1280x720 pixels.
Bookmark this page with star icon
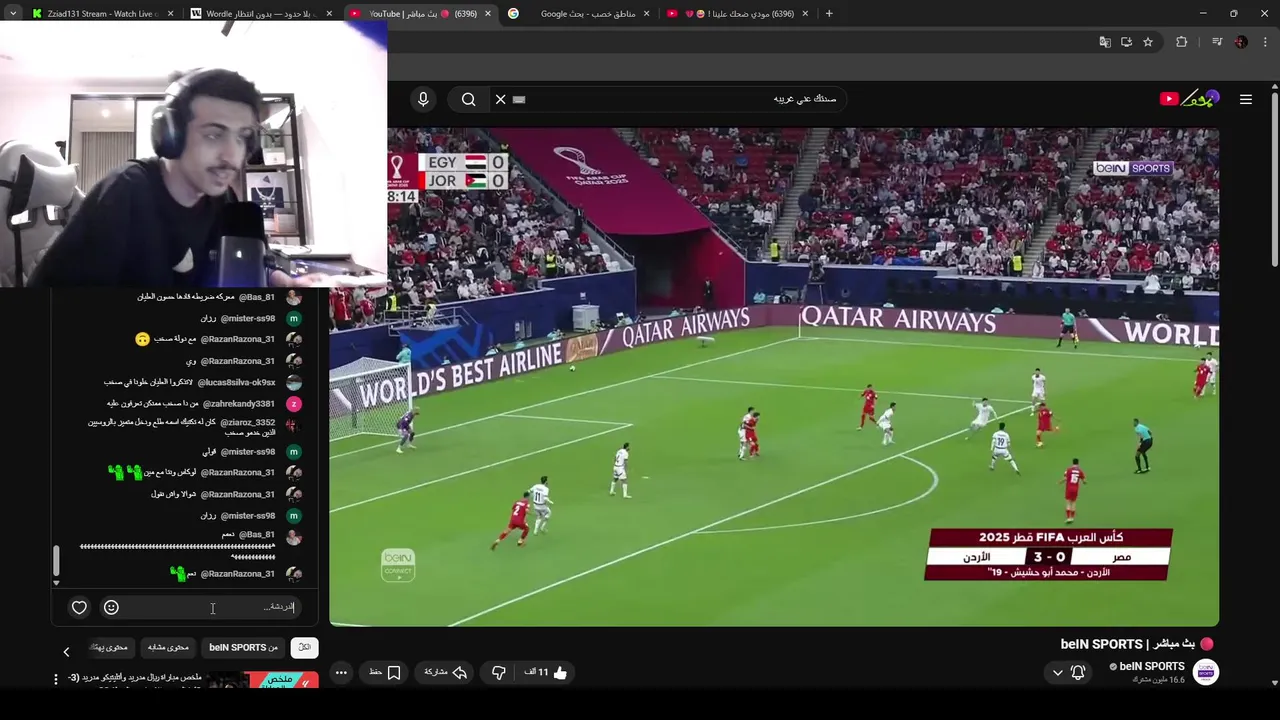pos(1148,42)
